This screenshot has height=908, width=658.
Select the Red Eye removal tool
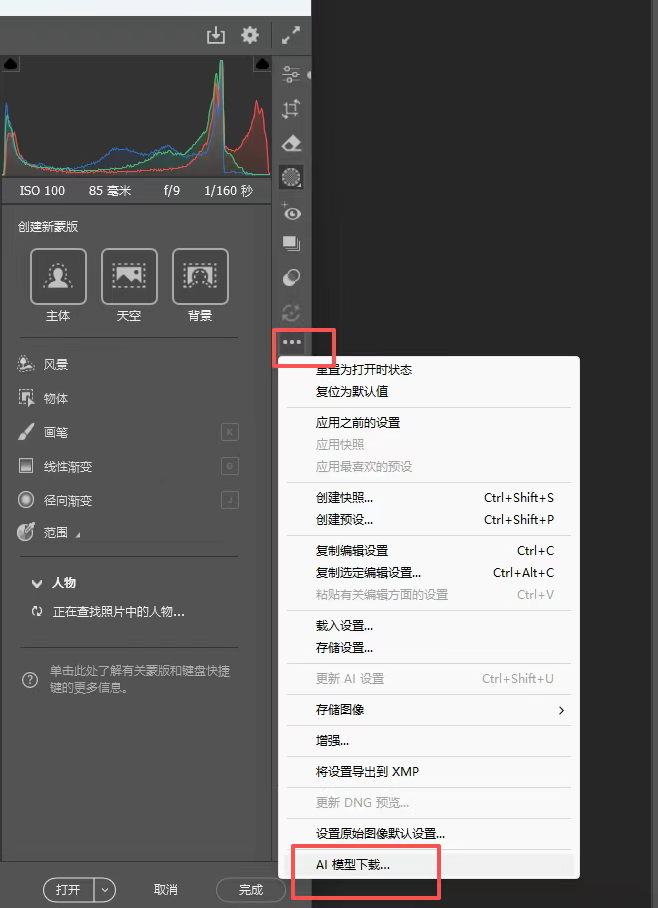[291, 212]
